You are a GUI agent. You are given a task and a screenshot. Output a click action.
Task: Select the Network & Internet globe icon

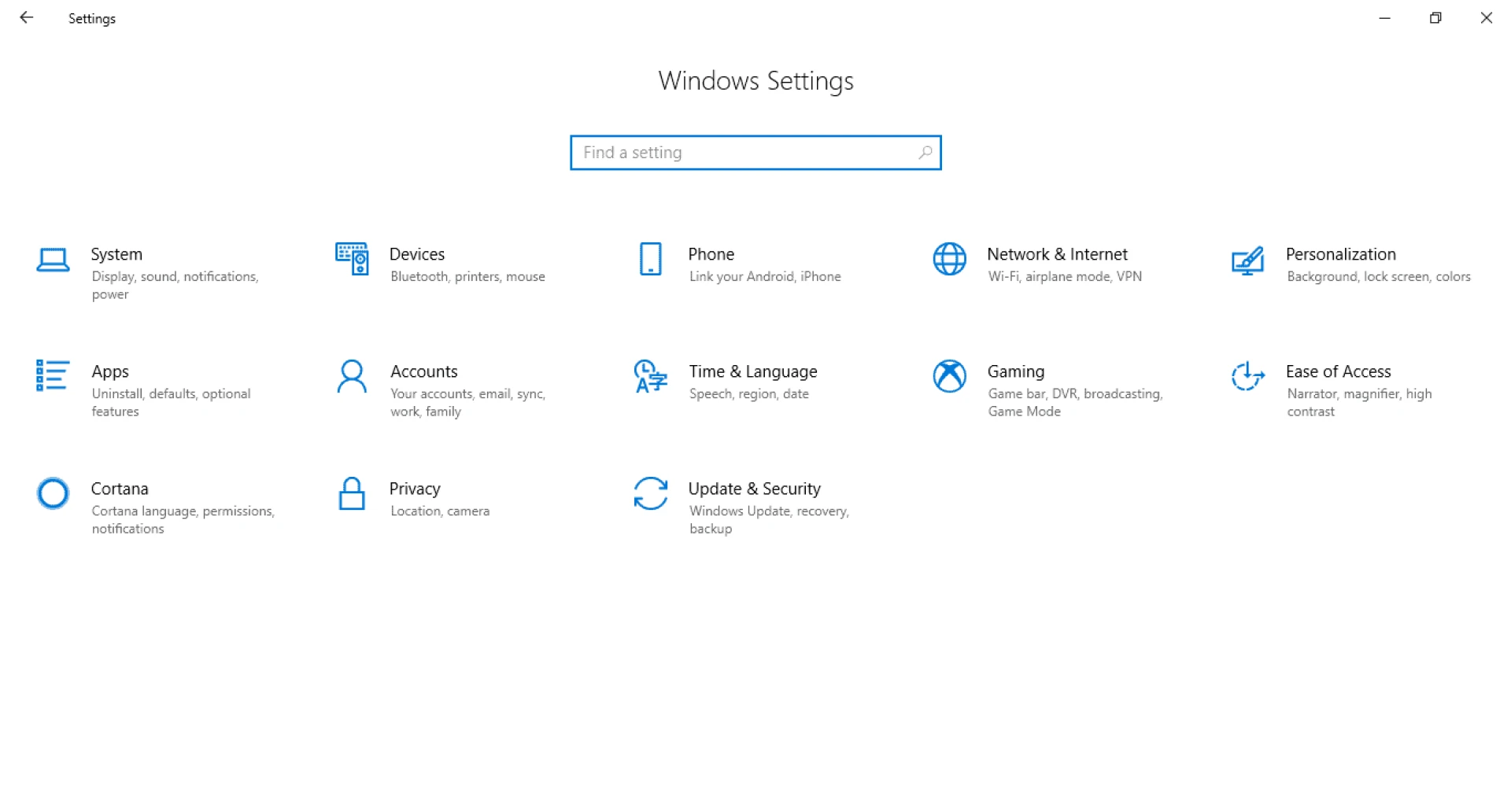tap(949, 259)
